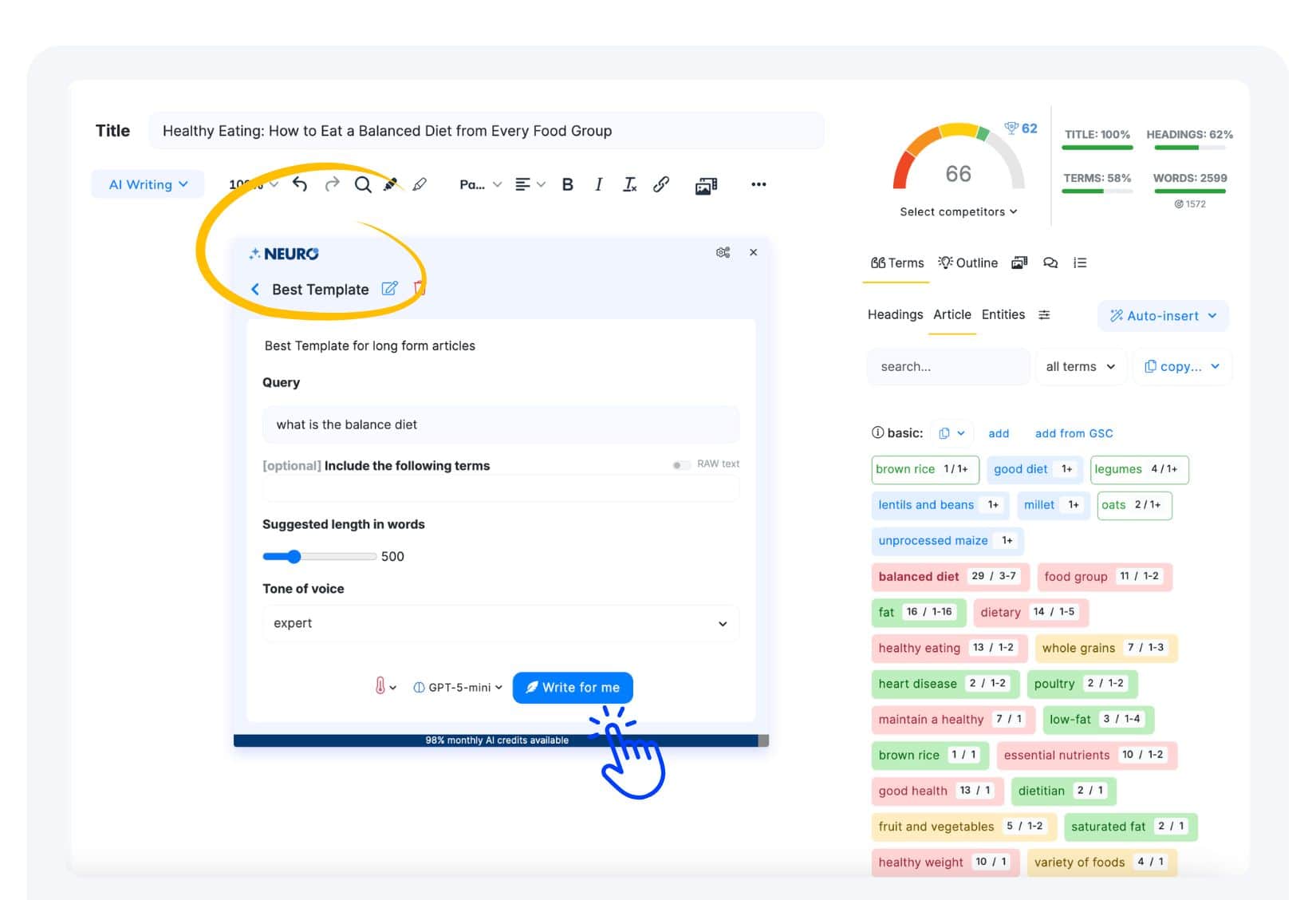The height and width of the screenshot is (900, 1316).
Task: Adjust the suggested length slider handle
Action: coord(294,556)
